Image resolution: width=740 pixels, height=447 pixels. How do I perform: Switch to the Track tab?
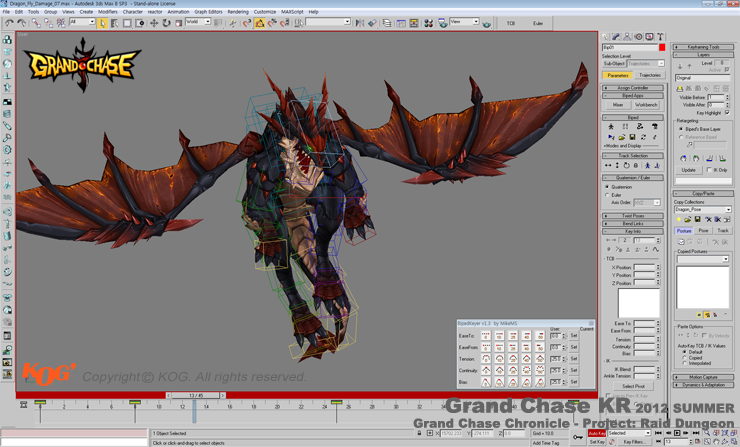723,230
